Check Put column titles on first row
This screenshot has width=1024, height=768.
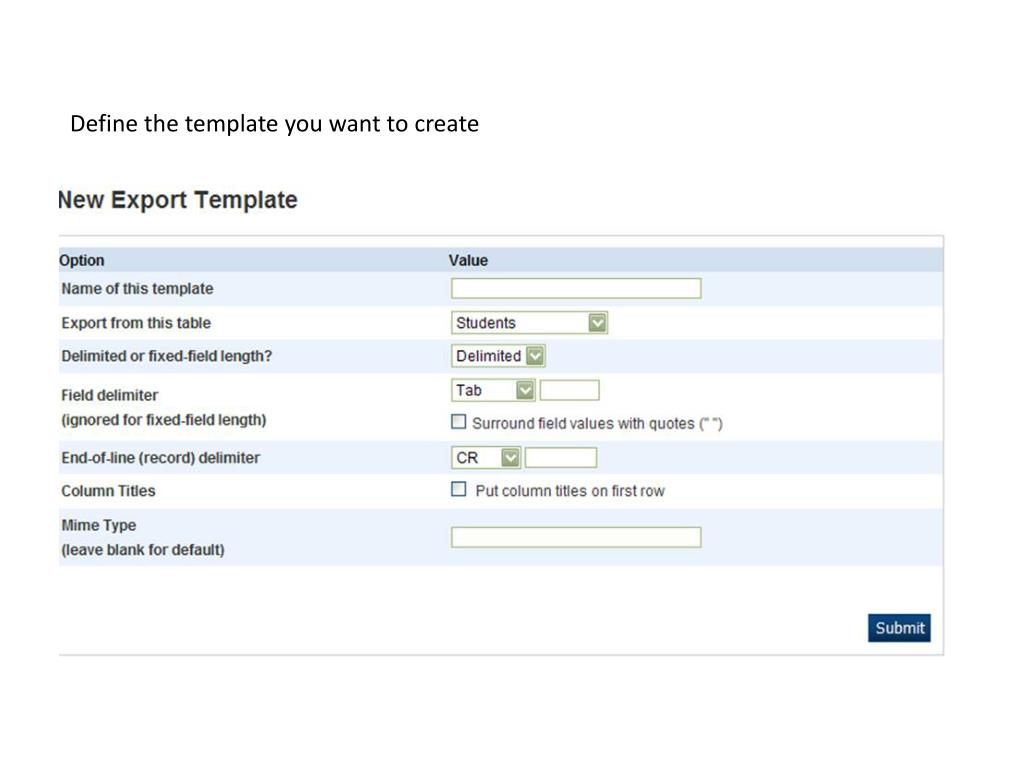458,489
